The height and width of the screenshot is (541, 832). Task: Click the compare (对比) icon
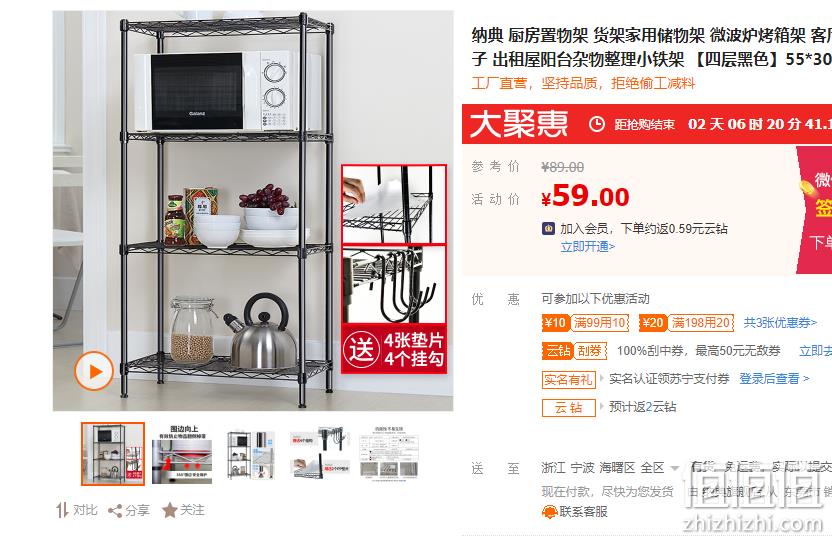point(62,510)
